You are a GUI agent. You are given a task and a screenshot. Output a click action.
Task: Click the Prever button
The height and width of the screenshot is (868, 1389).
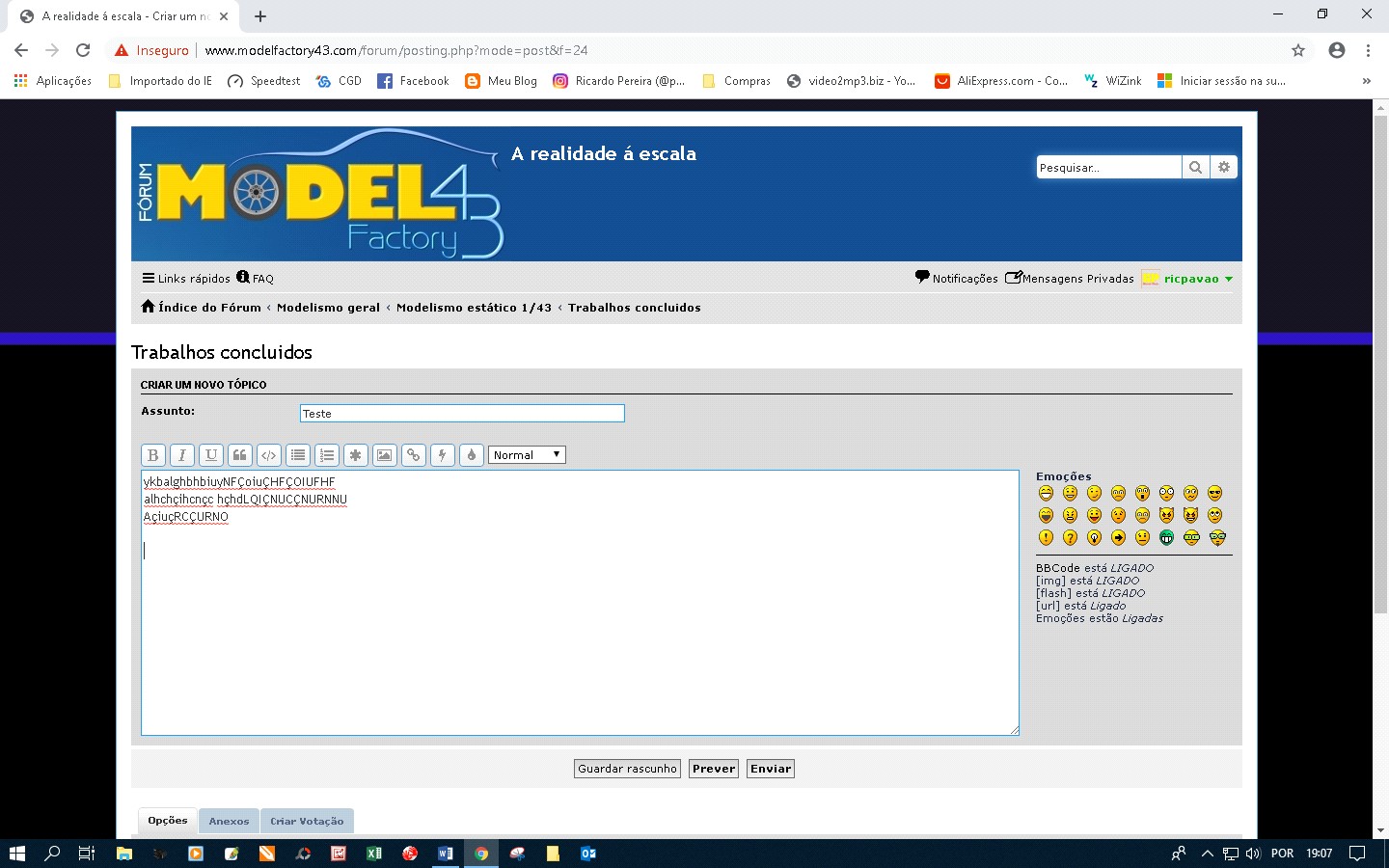pos(714,769)
